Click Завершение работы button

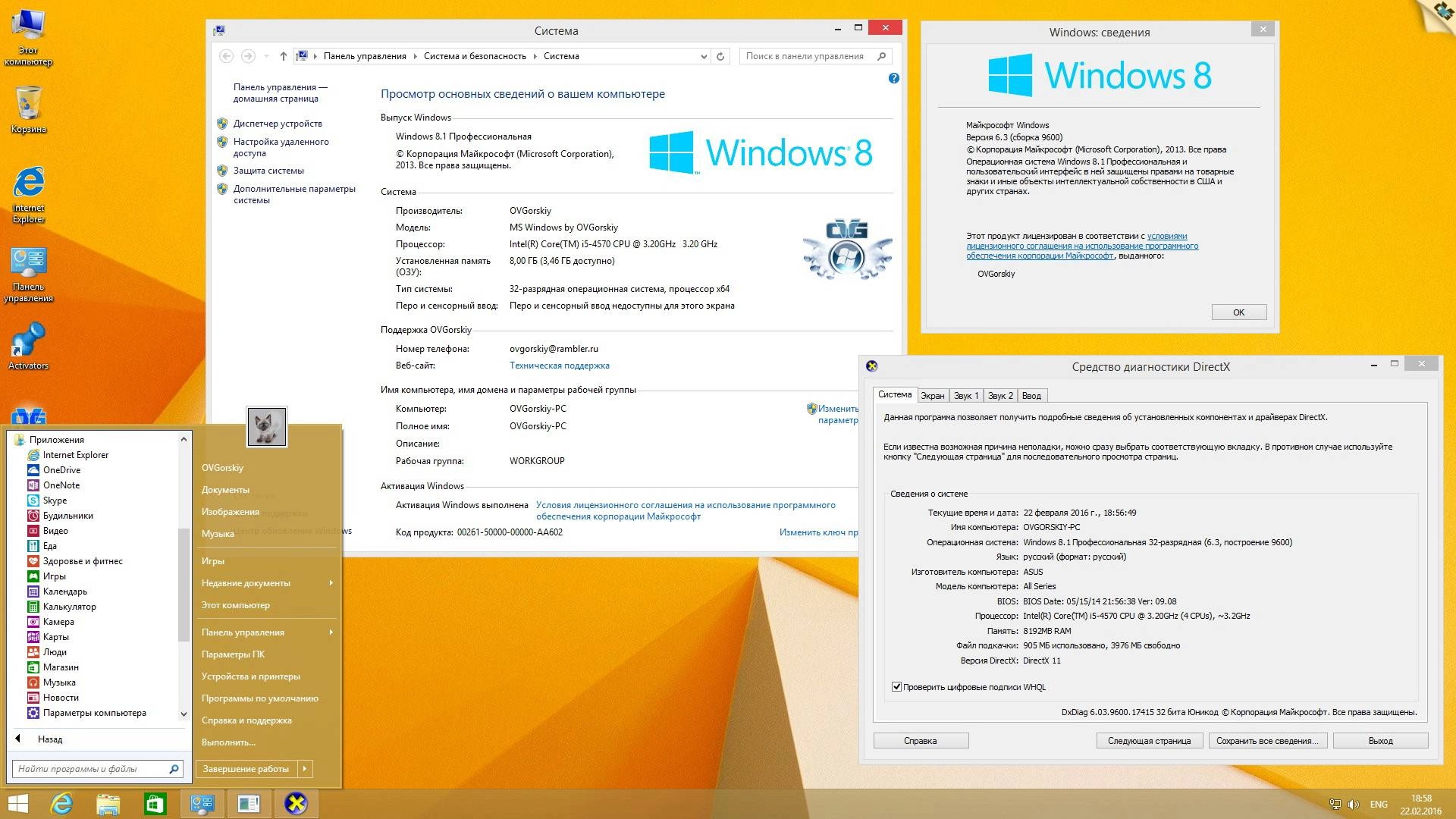(x=246, y=769)
